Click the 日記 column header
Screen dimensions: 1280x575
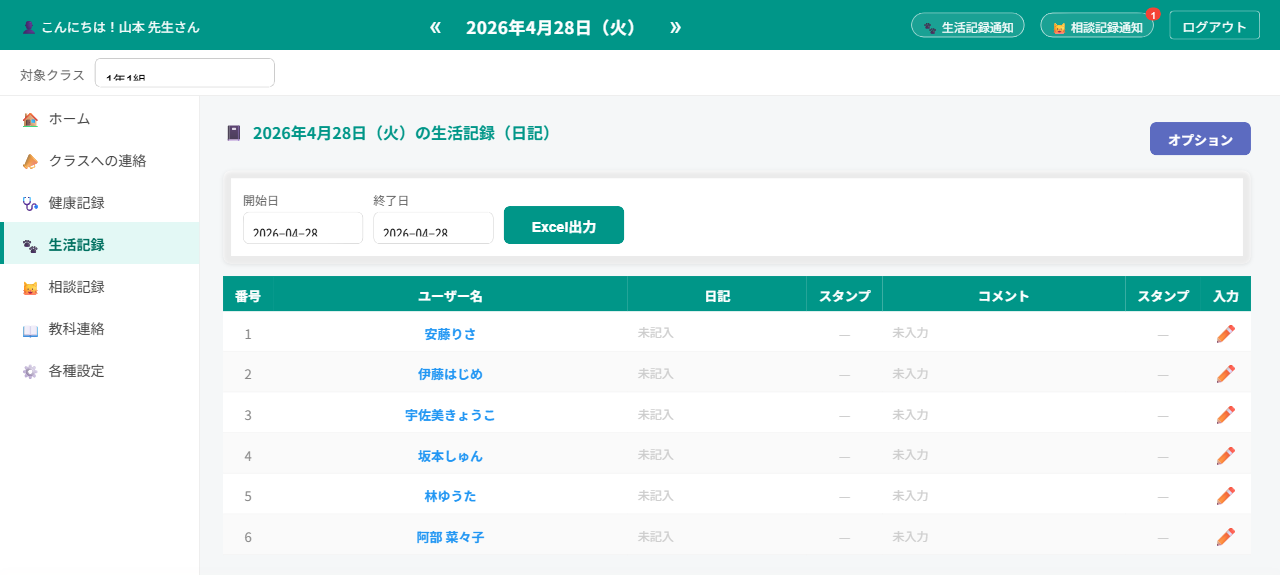717,296
